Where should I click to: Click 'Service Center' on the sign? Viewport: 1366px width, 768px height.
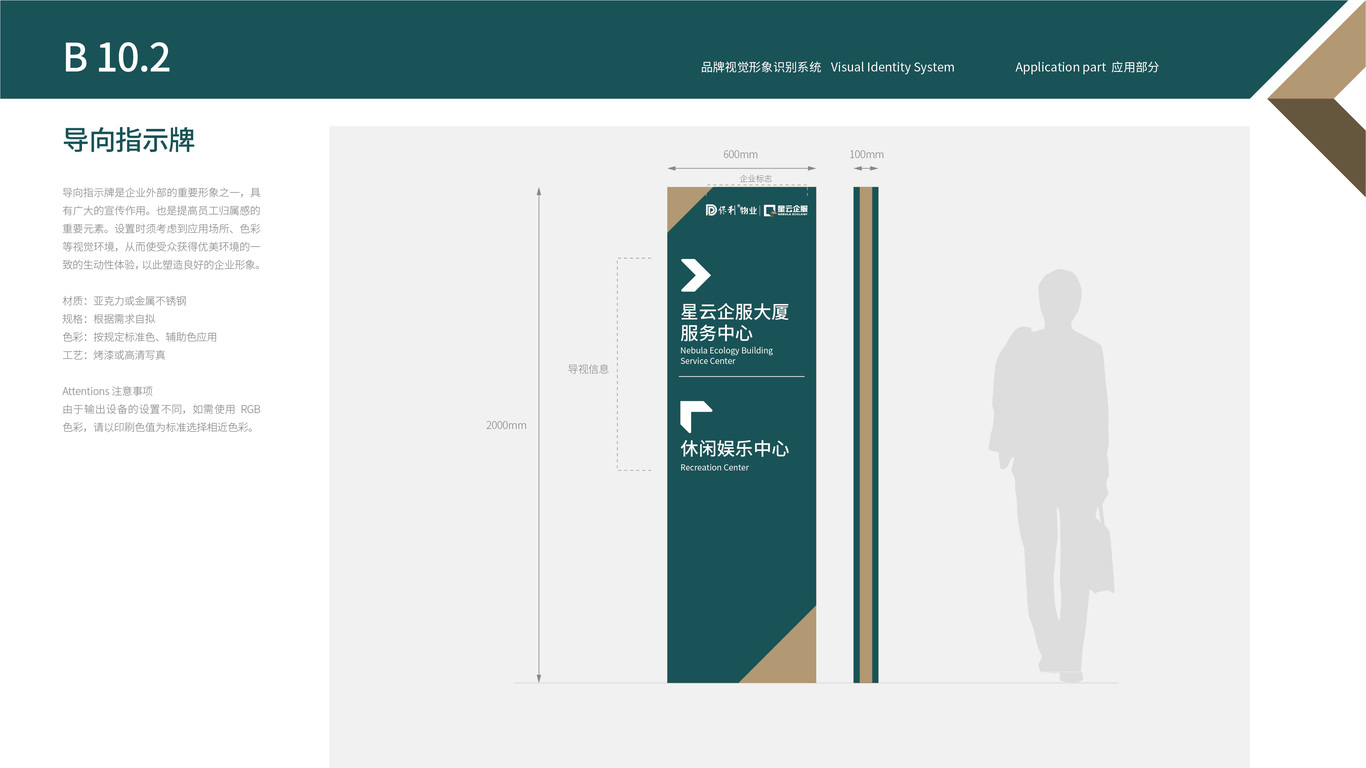pyautogui.click(x=708, y=361)
